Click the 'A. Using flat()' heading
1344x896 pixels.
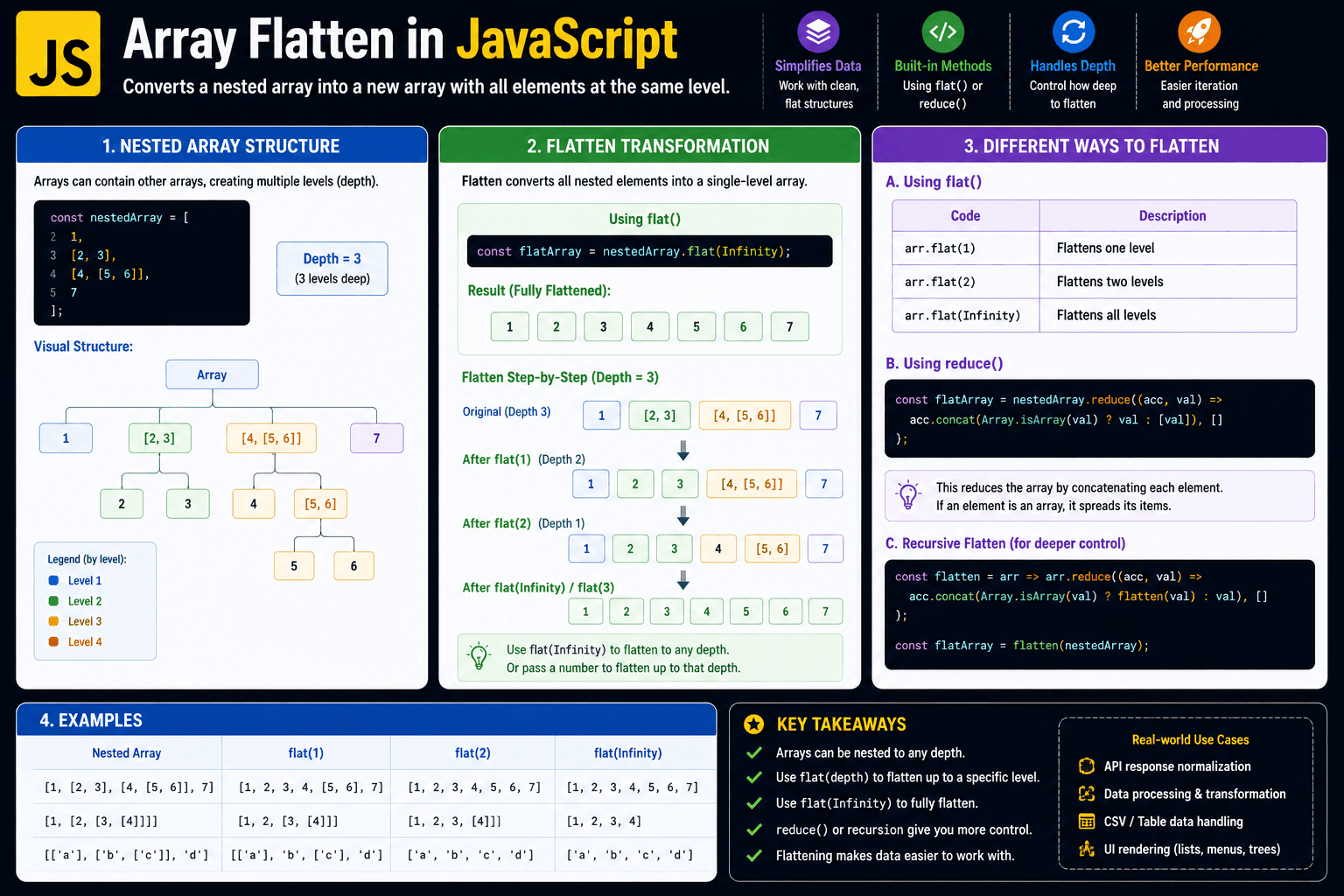tap(934, 182)
